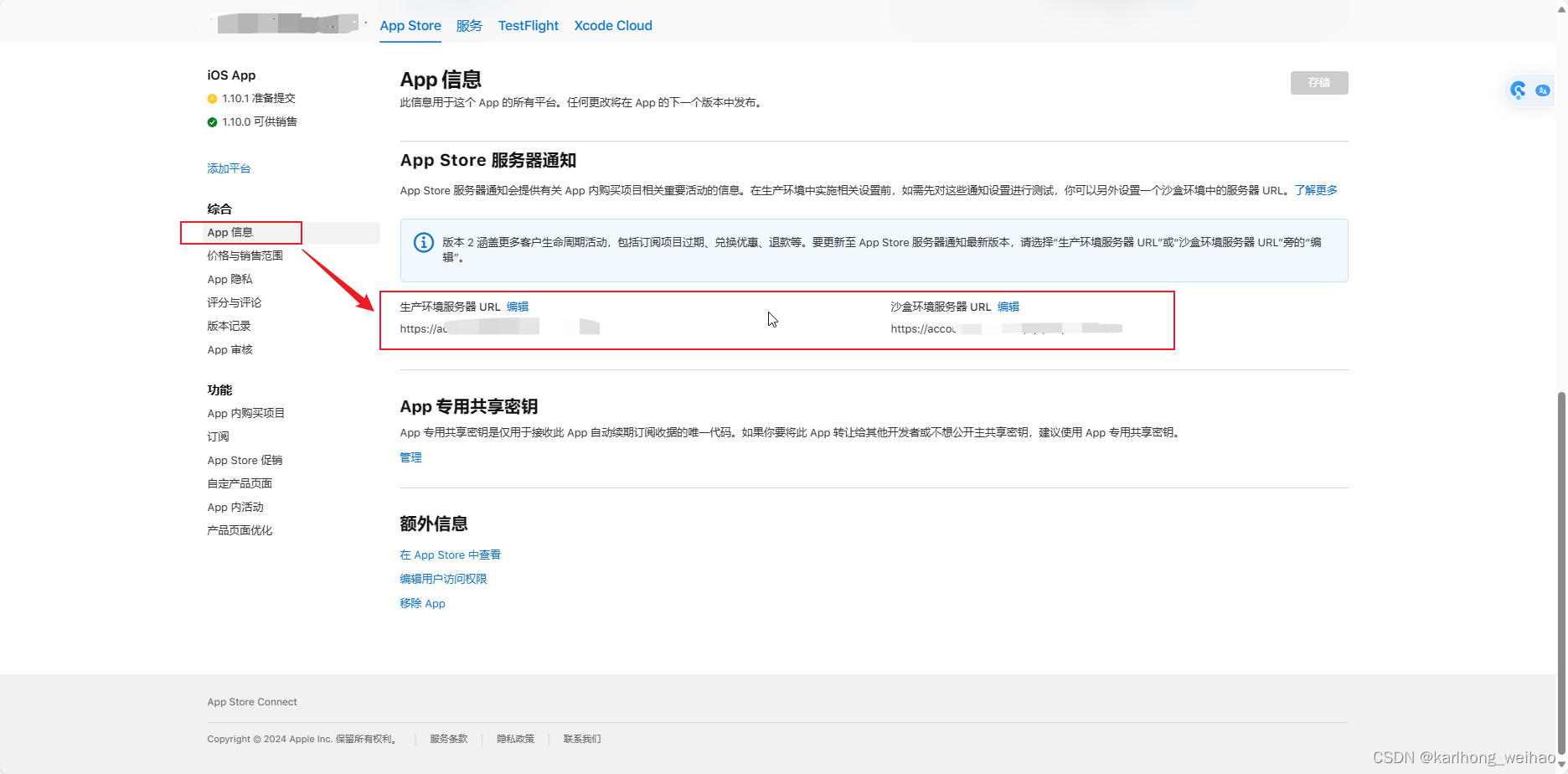The width and height of the screenshot is (1568, 774).
Task: Open App 审核 in the sidebar
Action: pyautogui.click(x=230, y=349)
